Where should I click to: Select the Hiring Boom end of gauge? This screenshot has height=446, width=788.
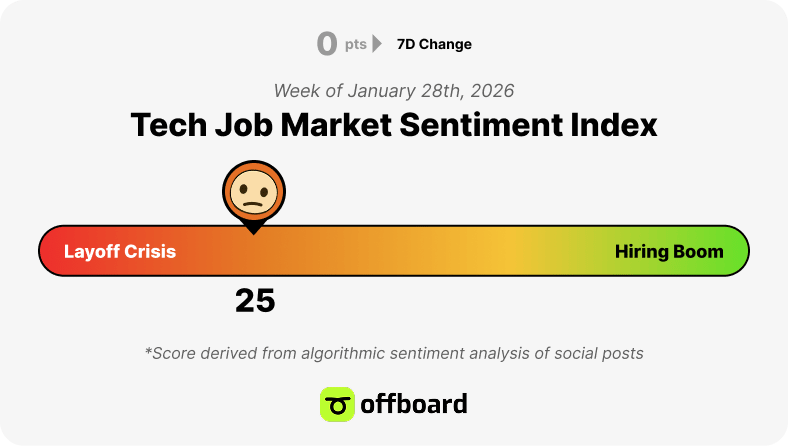669,251
